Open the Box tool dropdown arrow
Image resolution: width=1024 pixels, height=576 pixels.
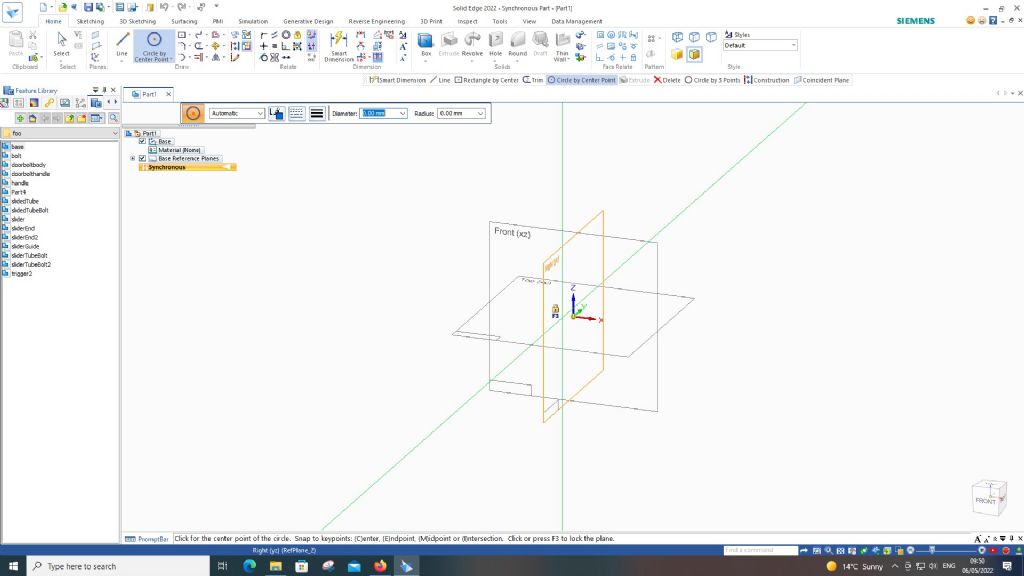pyautogui.click(x=426, y=61)
